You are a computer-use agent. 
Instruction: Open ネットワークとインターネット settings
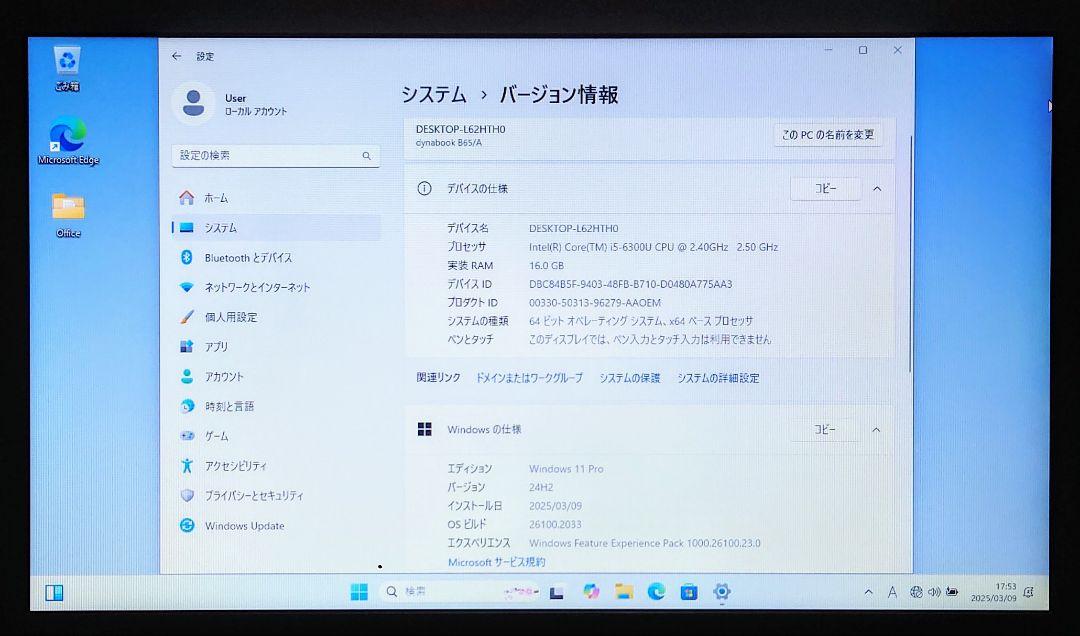click(x=276, y=287)
